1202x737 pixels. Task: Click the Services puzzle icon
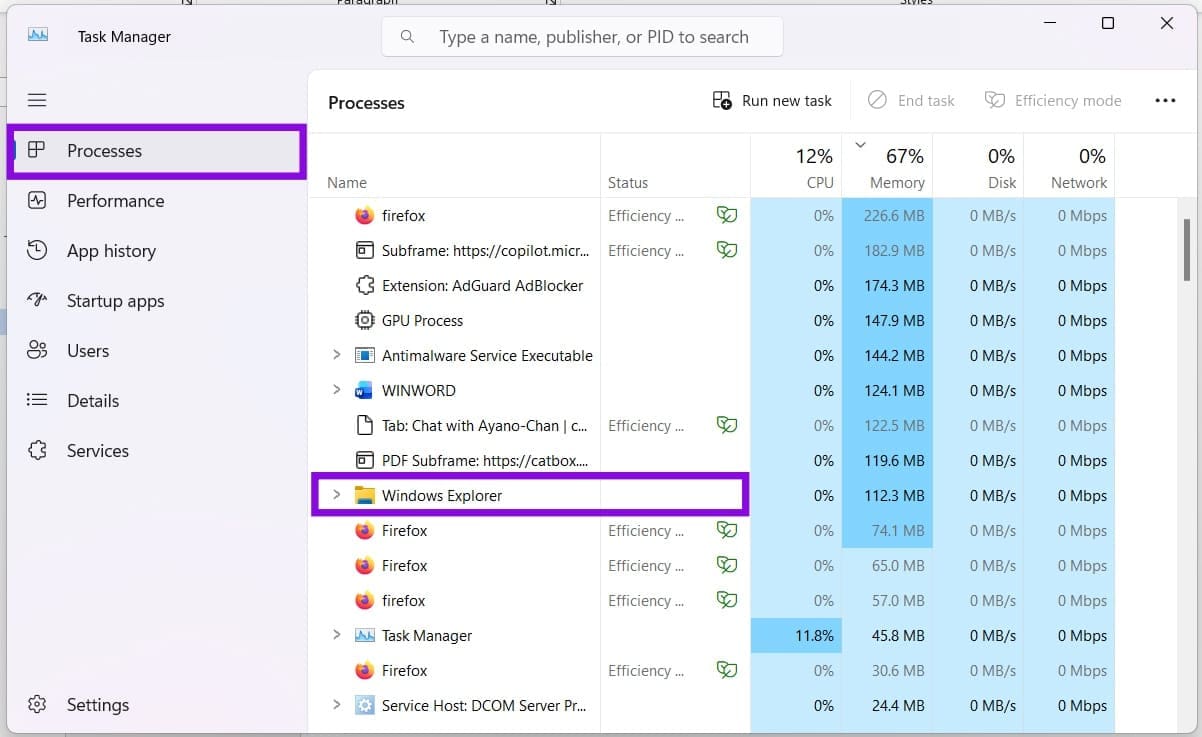pos(37,450)
